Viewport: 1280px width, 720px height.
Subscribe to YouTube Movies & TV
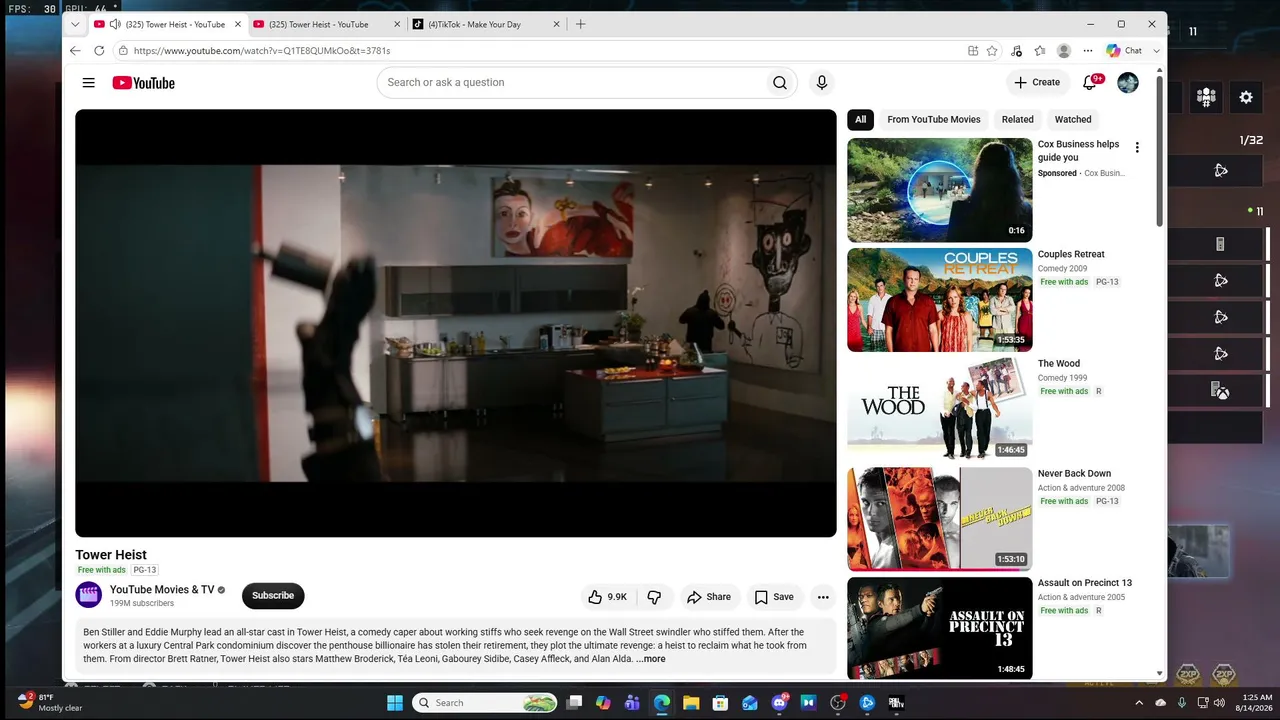[273, 596]
